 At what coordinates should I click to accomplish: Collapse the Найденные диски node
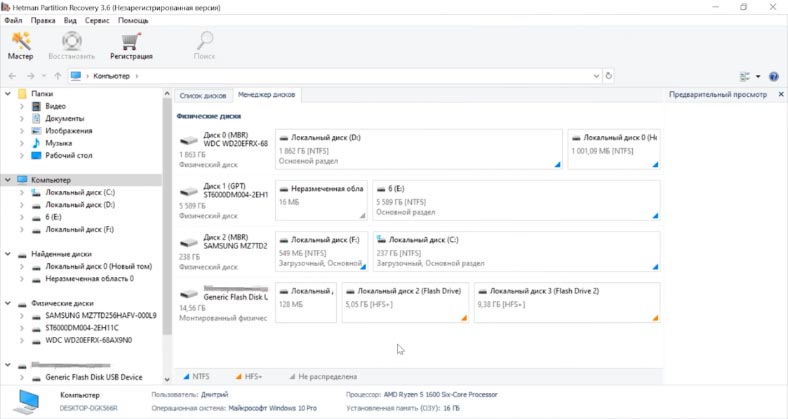(x=8, y=254)
